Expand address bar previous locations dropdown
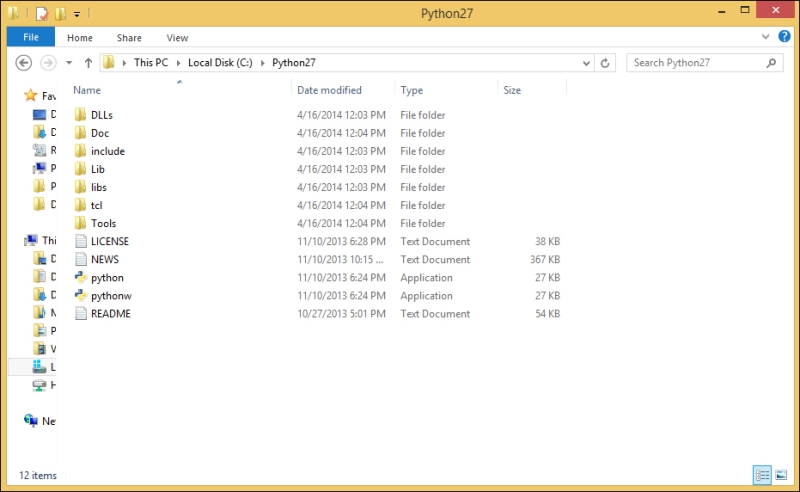 [586, 63]
